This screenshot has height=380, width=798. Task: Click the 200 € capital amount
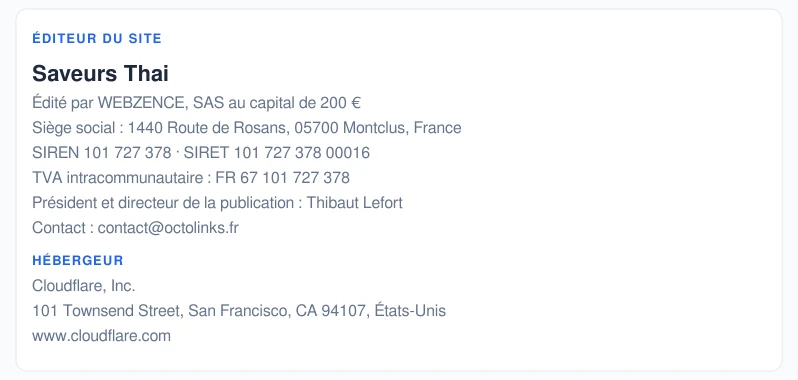(x=340, y=103)
